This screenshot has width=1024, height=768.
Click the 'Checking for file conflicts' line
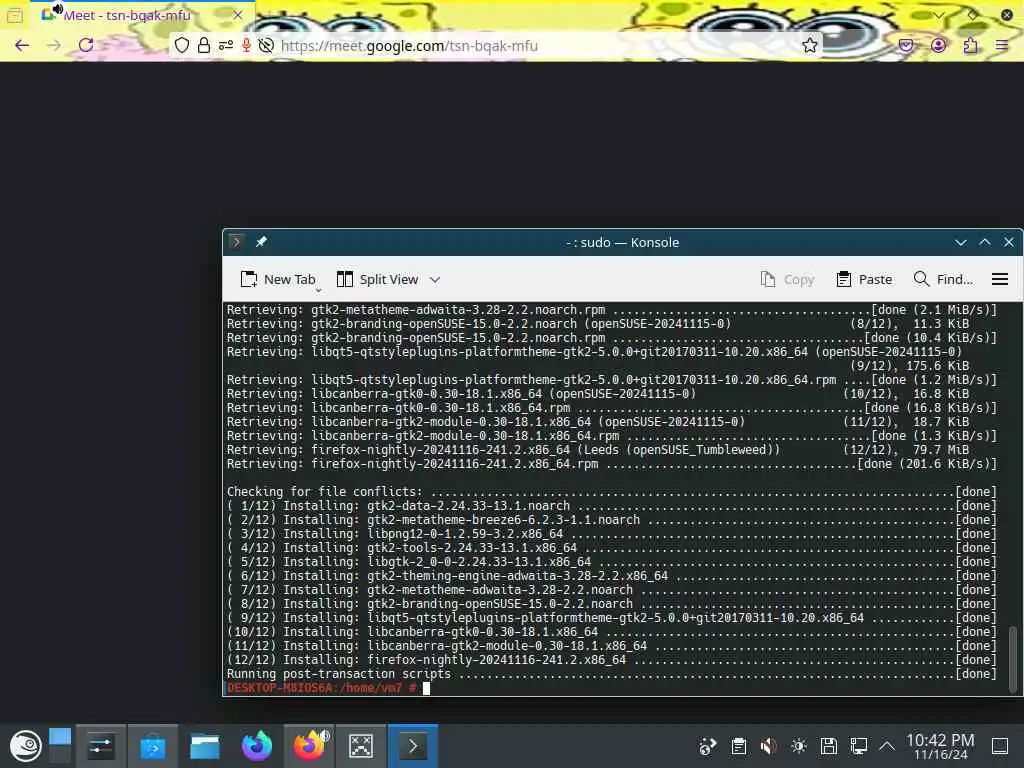612,492
